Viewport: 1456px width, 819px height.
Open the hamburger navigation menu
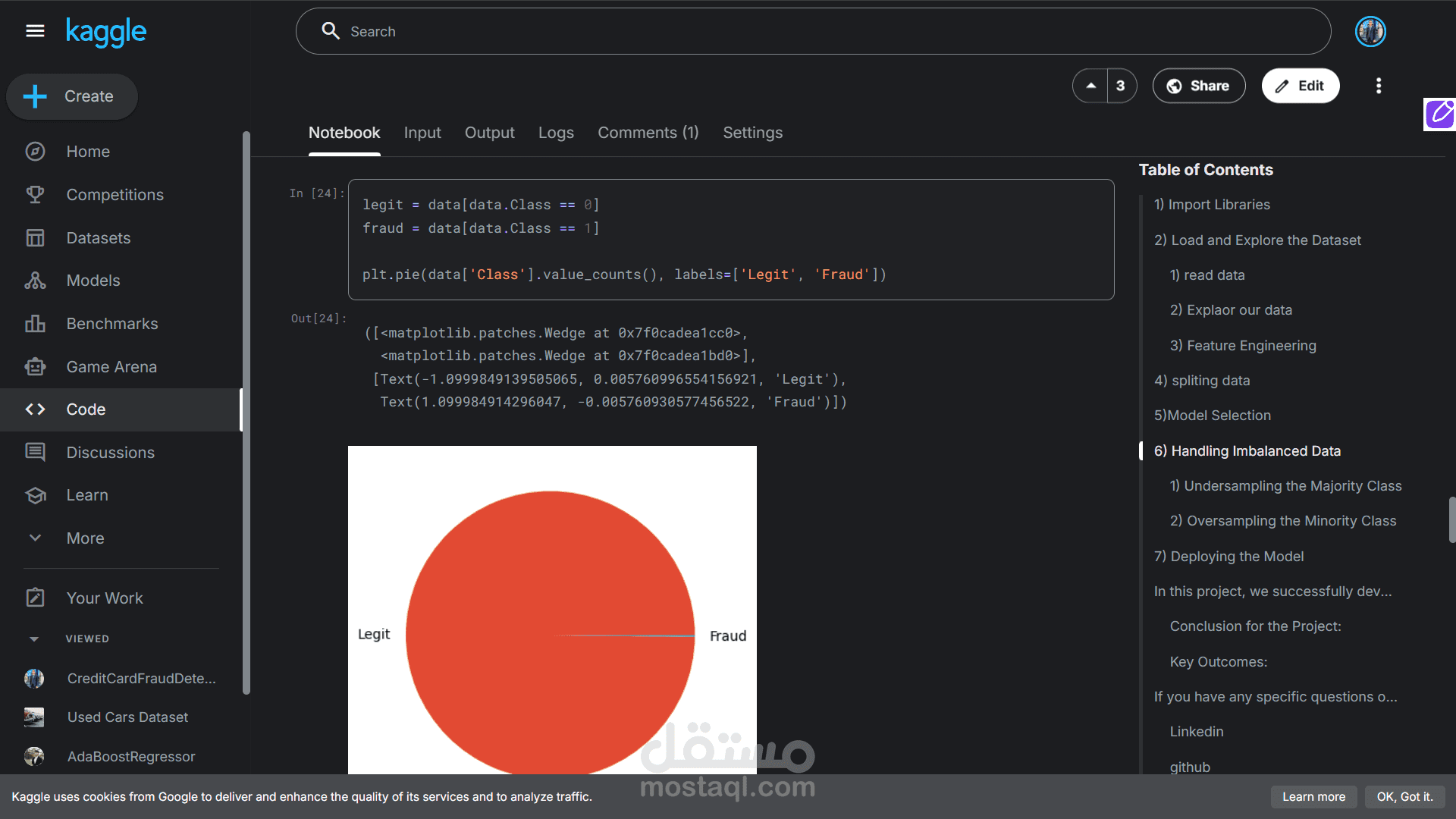pyautogui.click(x=35, y=31)
